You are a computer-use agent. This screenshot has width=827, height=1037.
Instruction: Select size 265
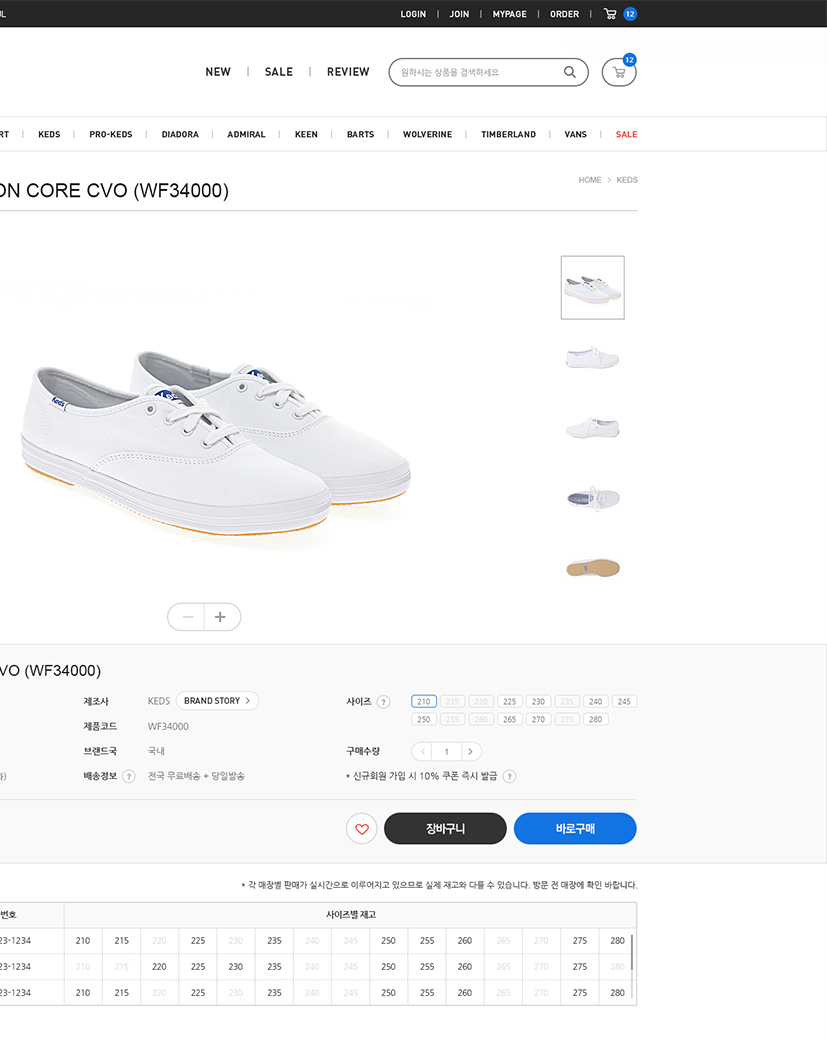click(x=509, y=719)
